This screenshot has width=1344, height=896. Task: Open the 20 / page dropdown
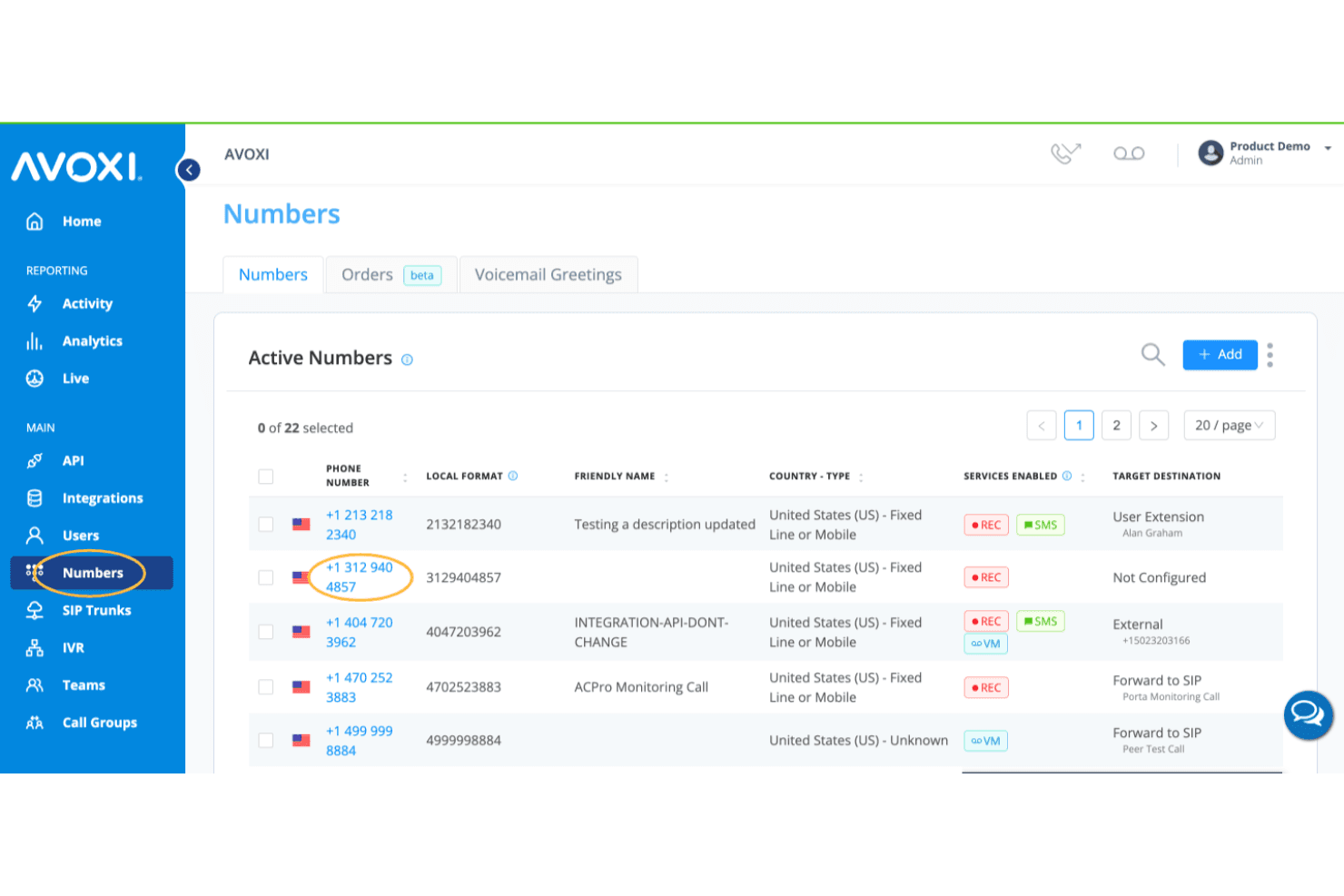(x=1230, y=425)
